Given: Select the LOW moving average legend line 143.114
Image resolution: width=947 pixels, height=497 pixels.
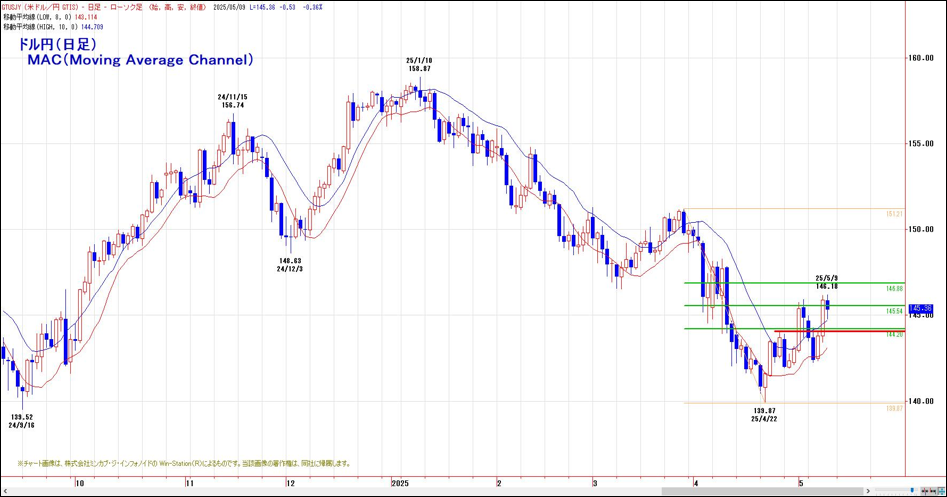Looking at the screenshot, I should click(x=50, y=17).
